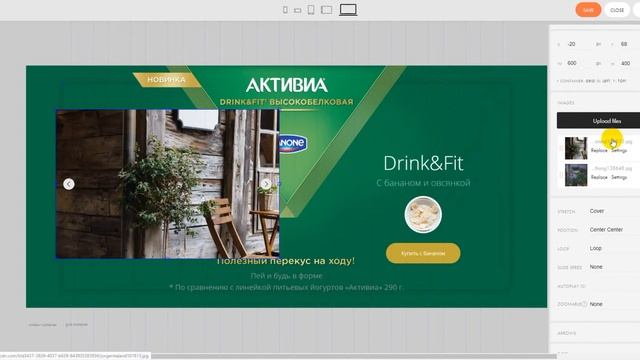The height and width of the screenshot is (360, 640).
Task: Switch to grid container below the canvas
Action: [77, 324]
